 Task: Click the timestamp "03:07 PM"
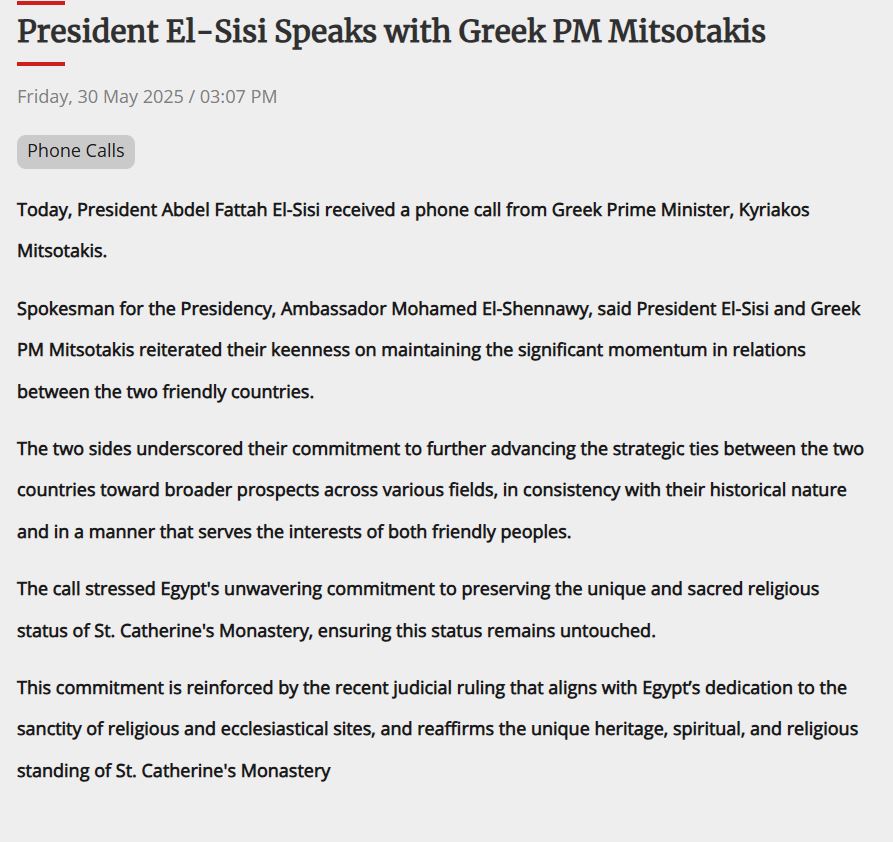coord(238,97)
